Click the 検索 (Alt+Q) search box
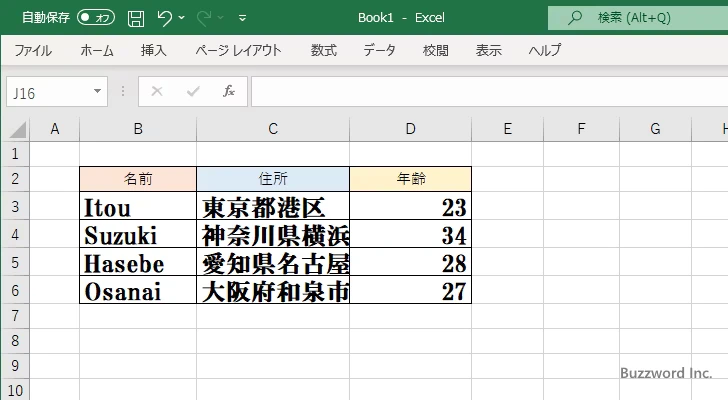 638,18
